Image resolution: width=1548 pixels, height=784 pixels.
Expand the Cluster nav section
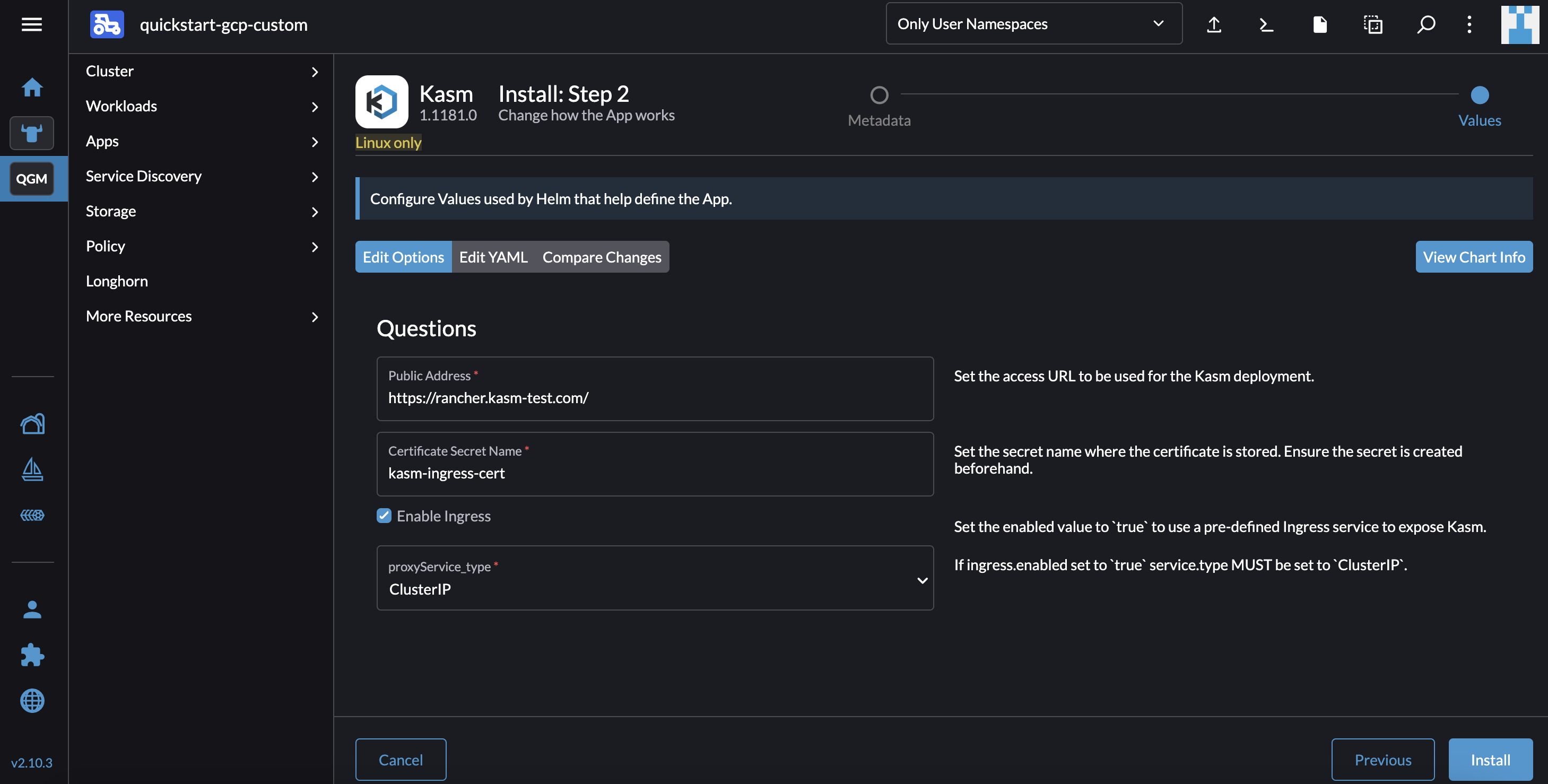tap(201, 72)
